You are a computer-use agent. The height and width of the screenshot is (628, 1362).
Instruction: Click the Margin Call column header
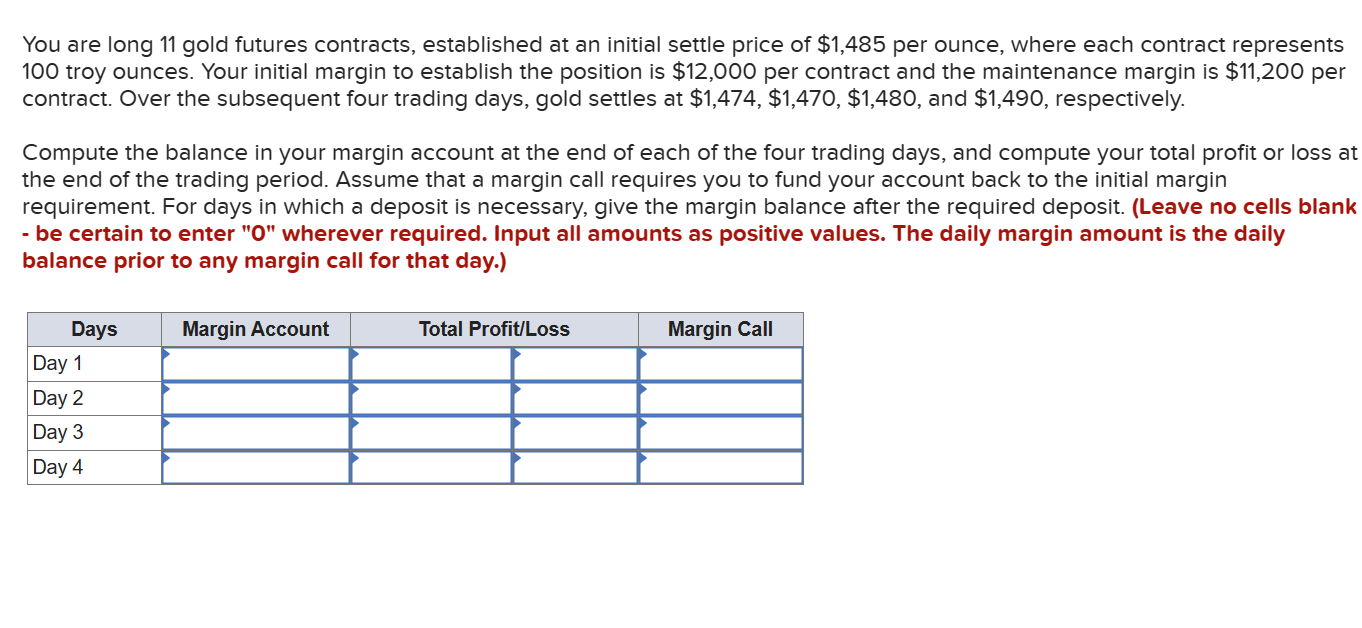coord(720,329)
